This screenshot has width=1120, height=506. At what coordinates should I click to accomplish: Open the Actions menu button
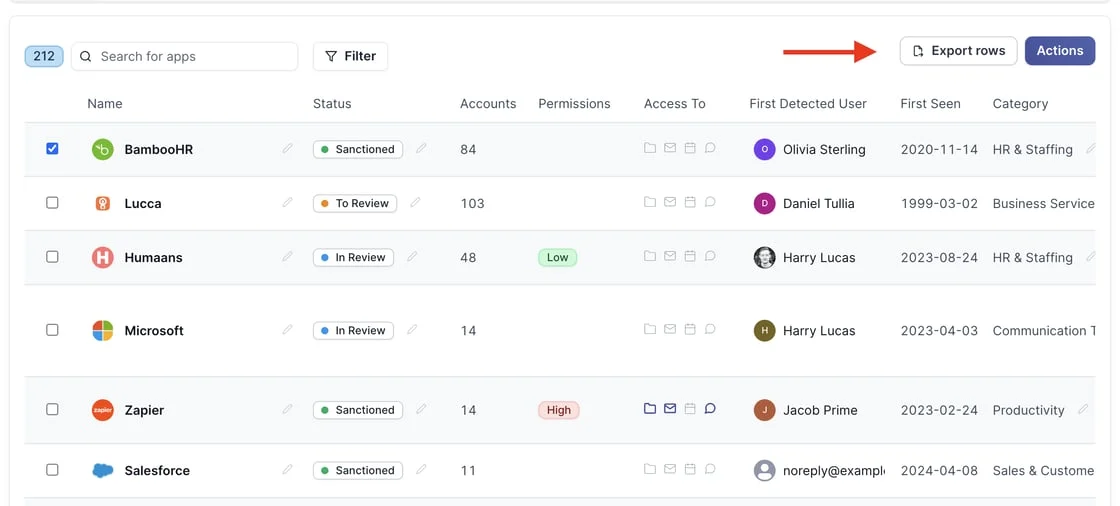pos(1060,51)
